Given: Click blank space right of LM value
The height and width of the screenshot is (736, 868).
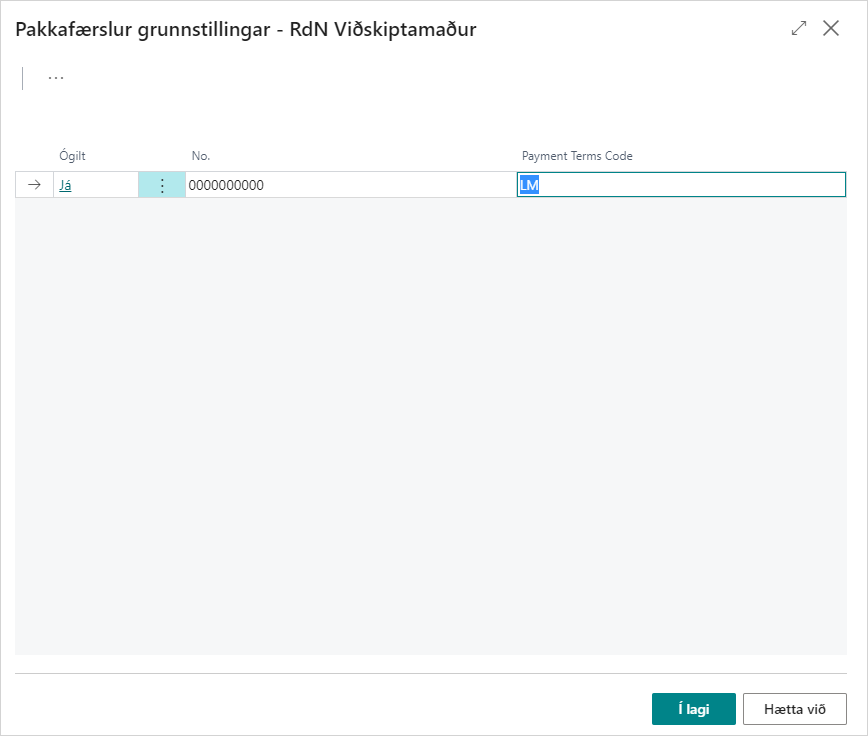Looking at the screenshot, I should coord(700,185).
